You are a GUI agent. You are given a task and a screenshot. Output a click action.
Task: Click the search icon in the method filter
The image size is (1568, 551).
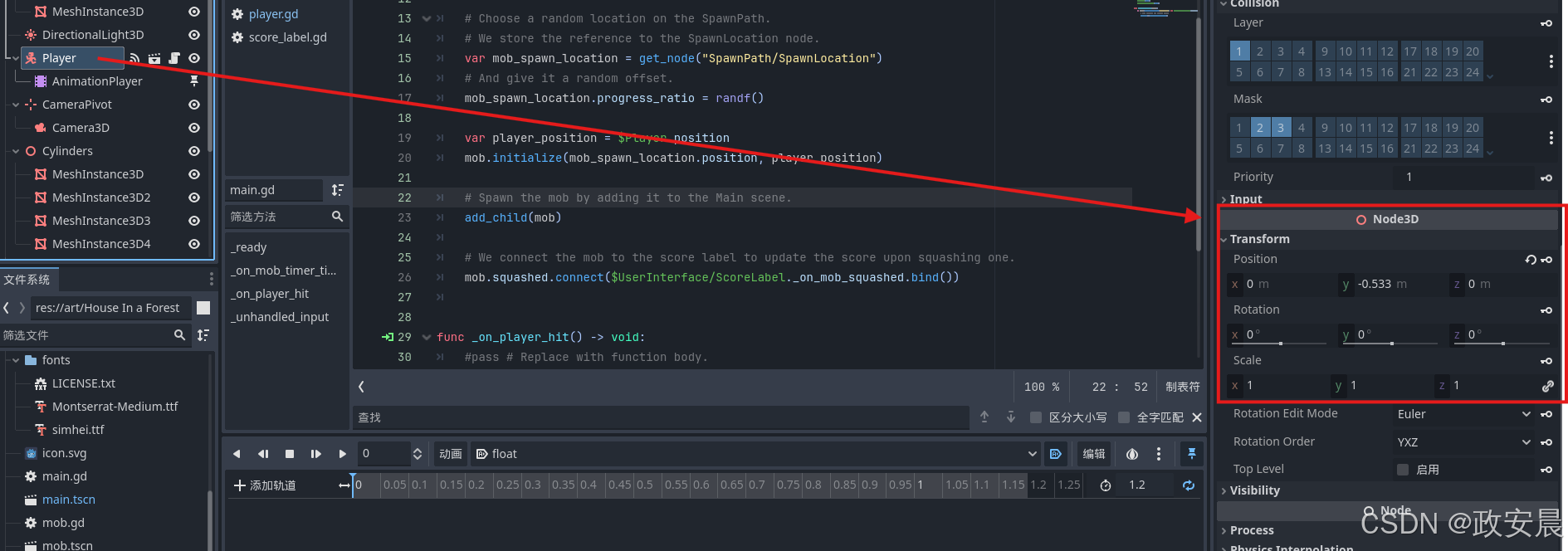pyautogui.click(x=337, y=217)
